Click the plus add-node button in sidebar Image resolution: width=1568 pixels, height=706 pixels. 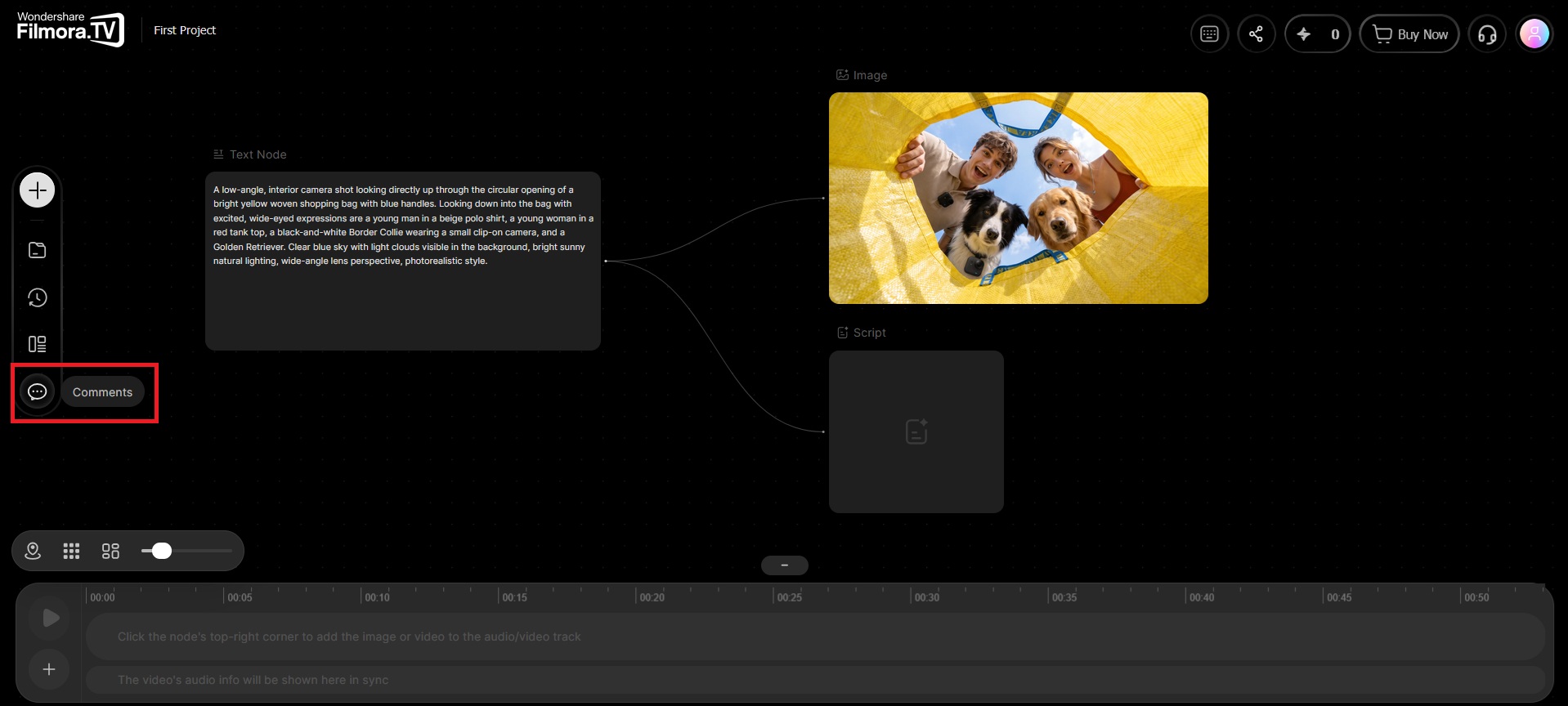click(x=37, y=190)
